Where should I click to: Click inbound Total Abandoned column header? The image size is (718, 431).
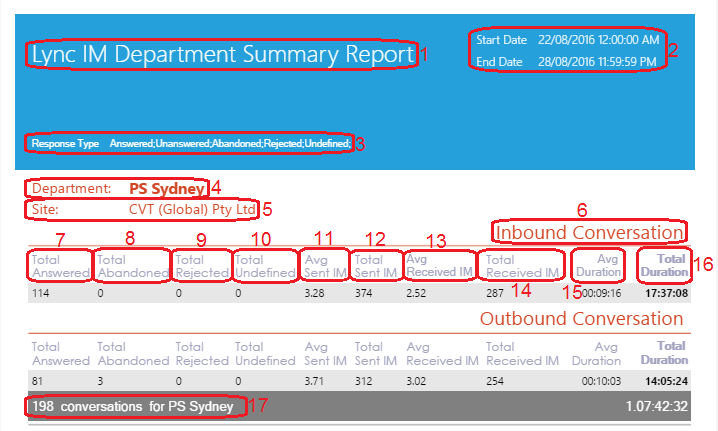coord(133,266)
